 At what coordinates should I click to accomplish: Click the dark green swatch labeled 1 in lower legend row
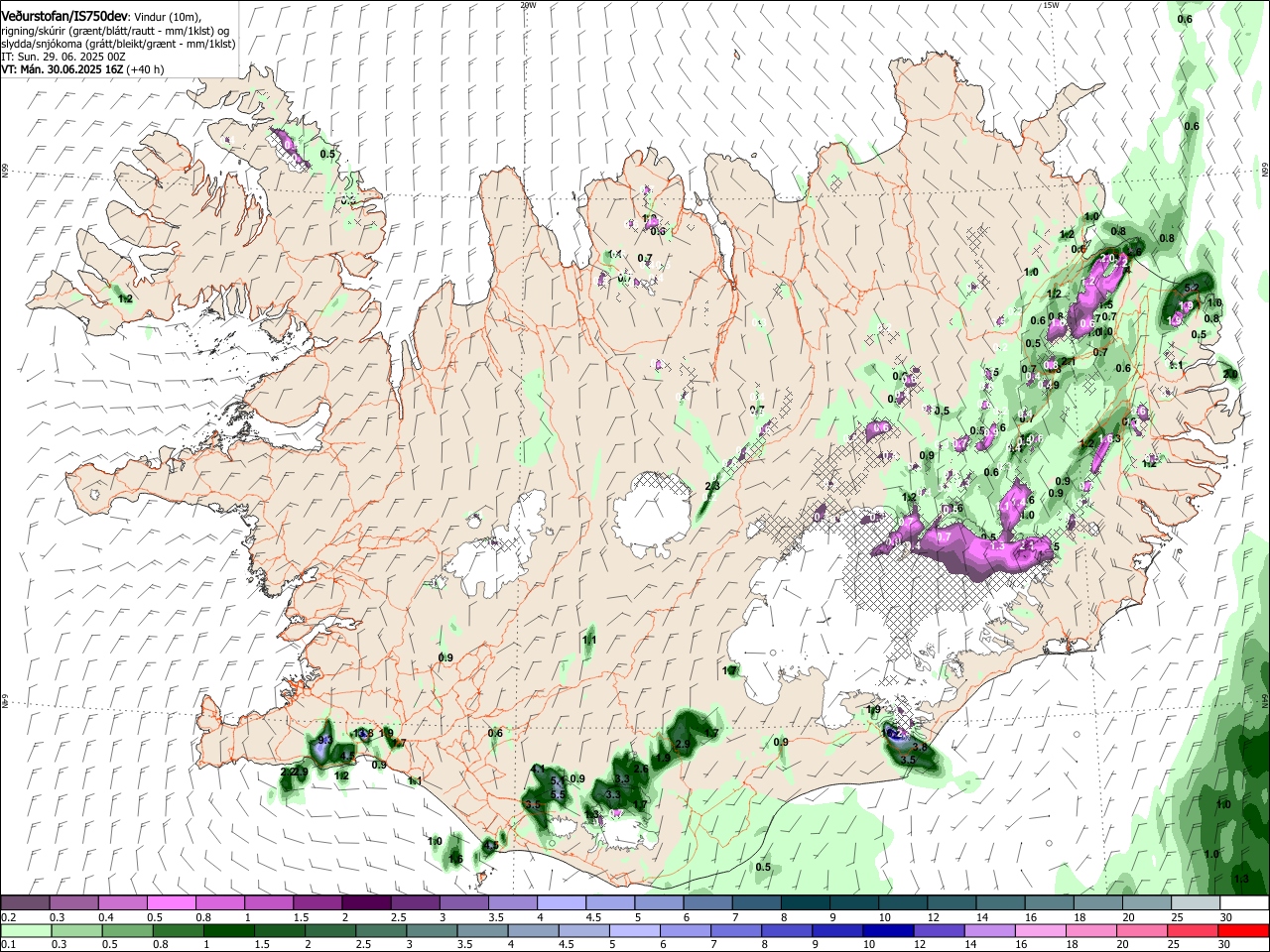pos(228,930)
